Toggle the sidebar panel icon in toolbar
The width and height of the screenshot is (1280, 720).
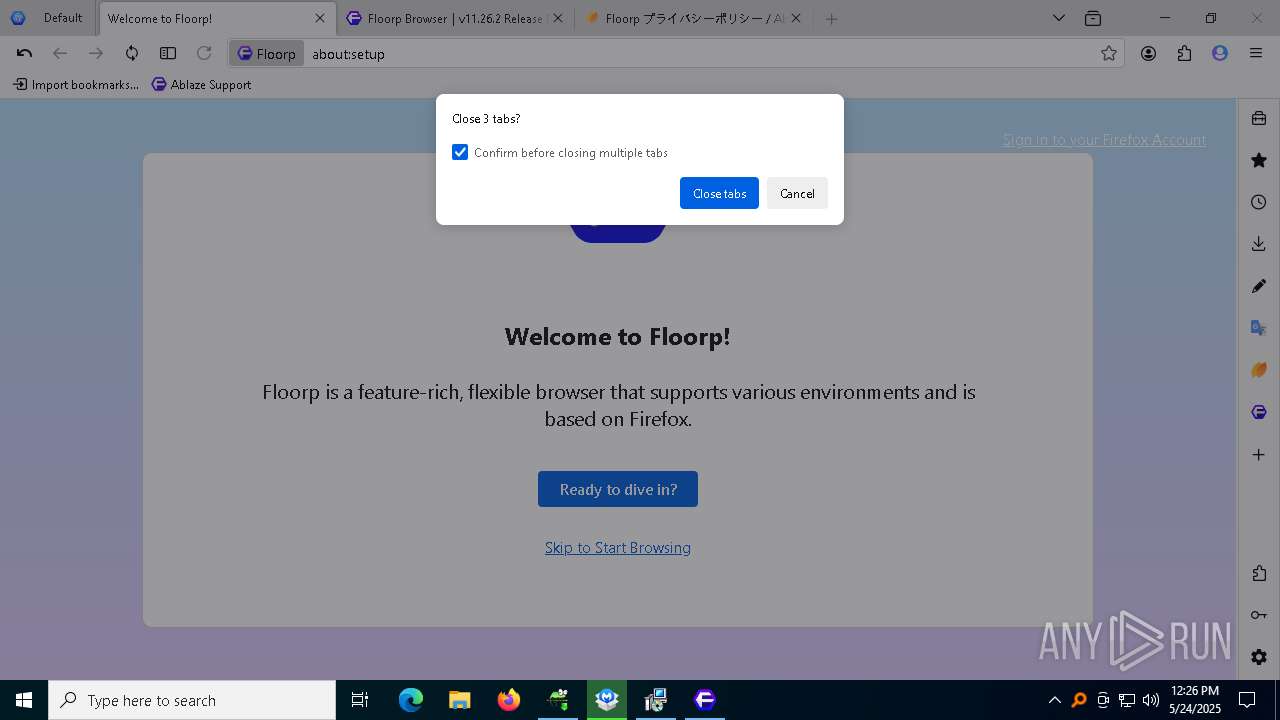point(168,54)
